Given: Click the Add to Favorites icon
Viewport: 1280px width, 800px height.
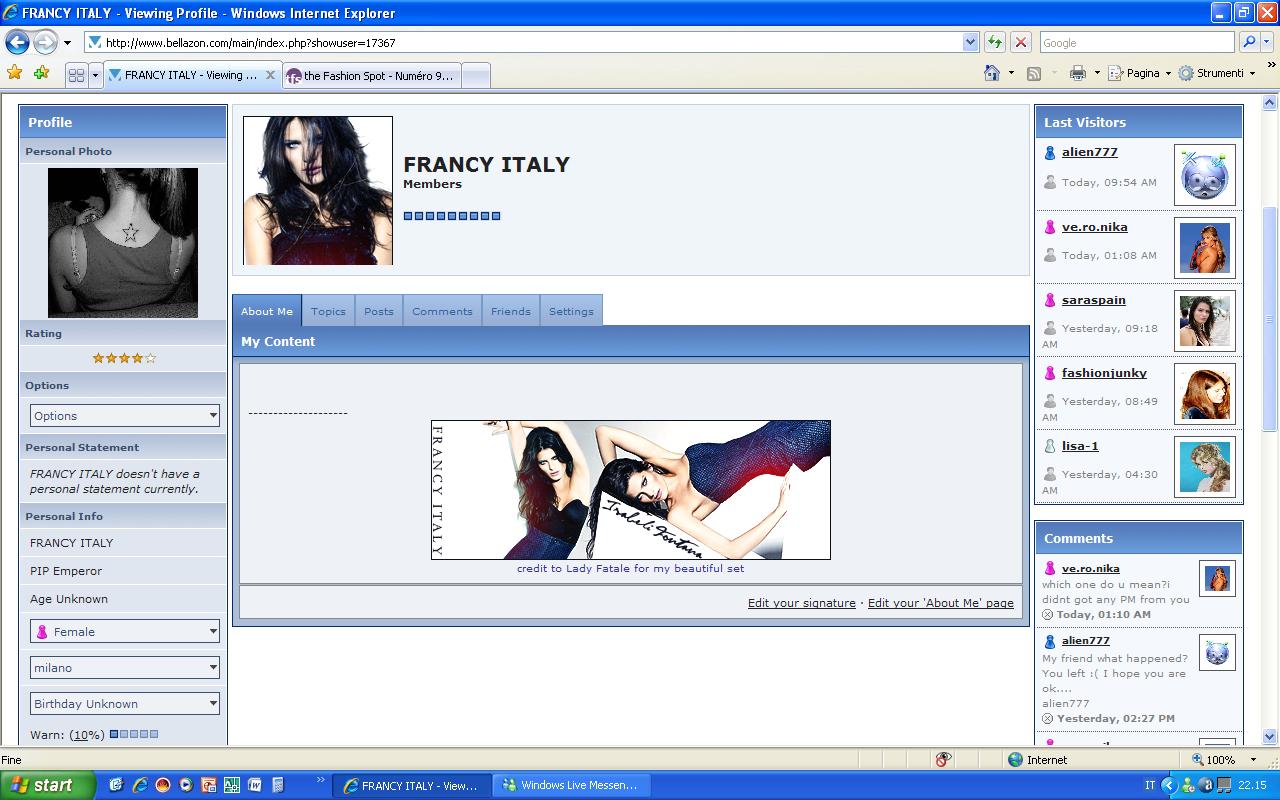Looking at the screenshot, I should pyautogui.click(x=41, y=73).
